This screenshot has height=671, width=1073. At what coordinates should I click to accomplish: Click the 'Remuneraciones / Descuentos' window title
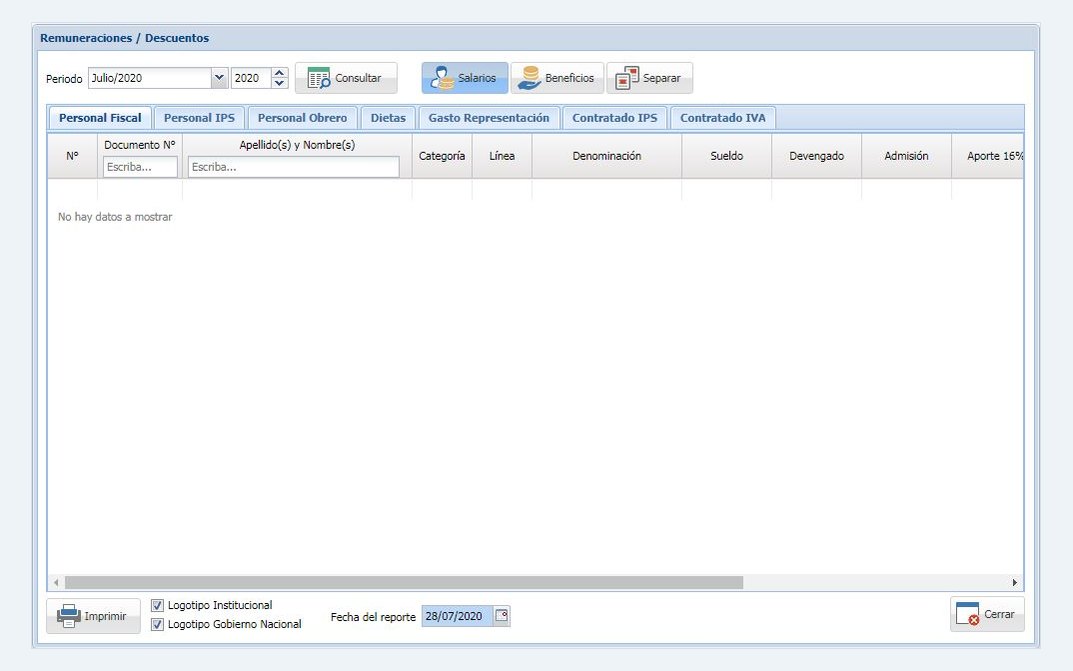coord(125,38)
